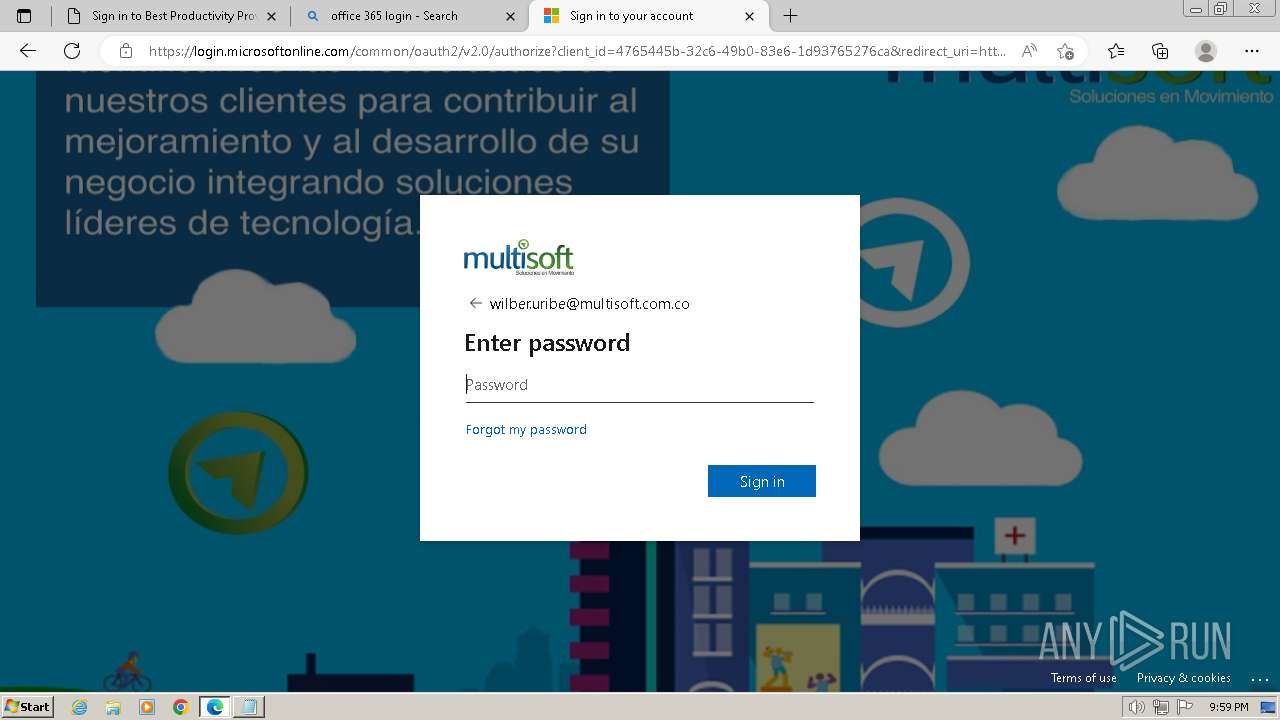Launch the media player taskbar icon
Screen dimensions: 1280x720
[x=147, y=707]
